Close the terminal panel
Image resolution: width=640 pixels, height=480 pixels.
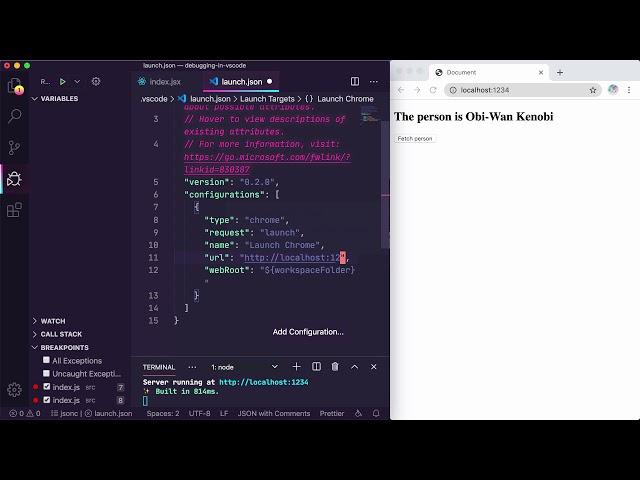pos(373,367)
